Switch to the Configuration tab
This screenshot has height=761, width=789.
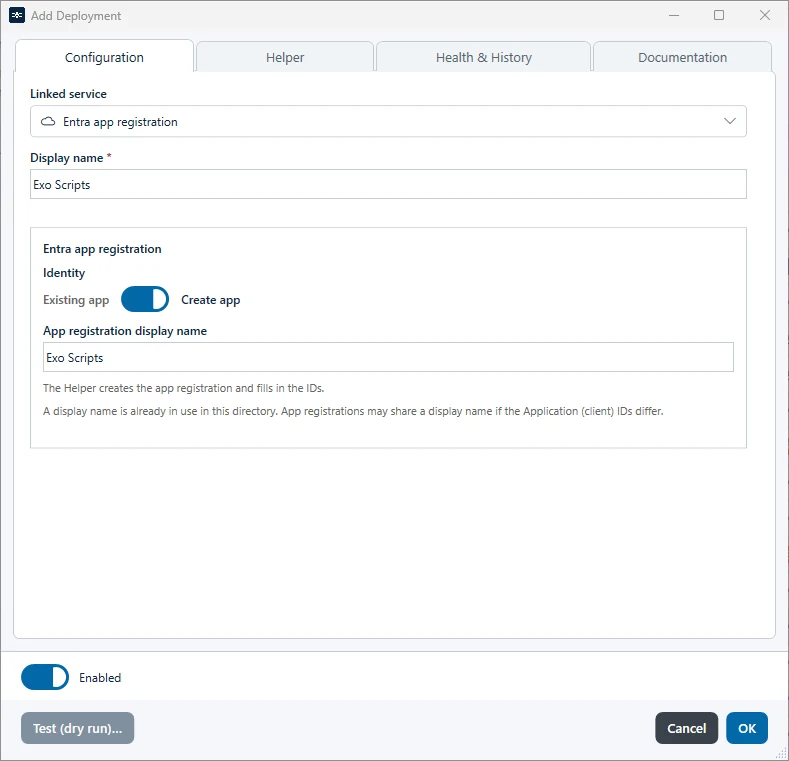coord(104,56)
